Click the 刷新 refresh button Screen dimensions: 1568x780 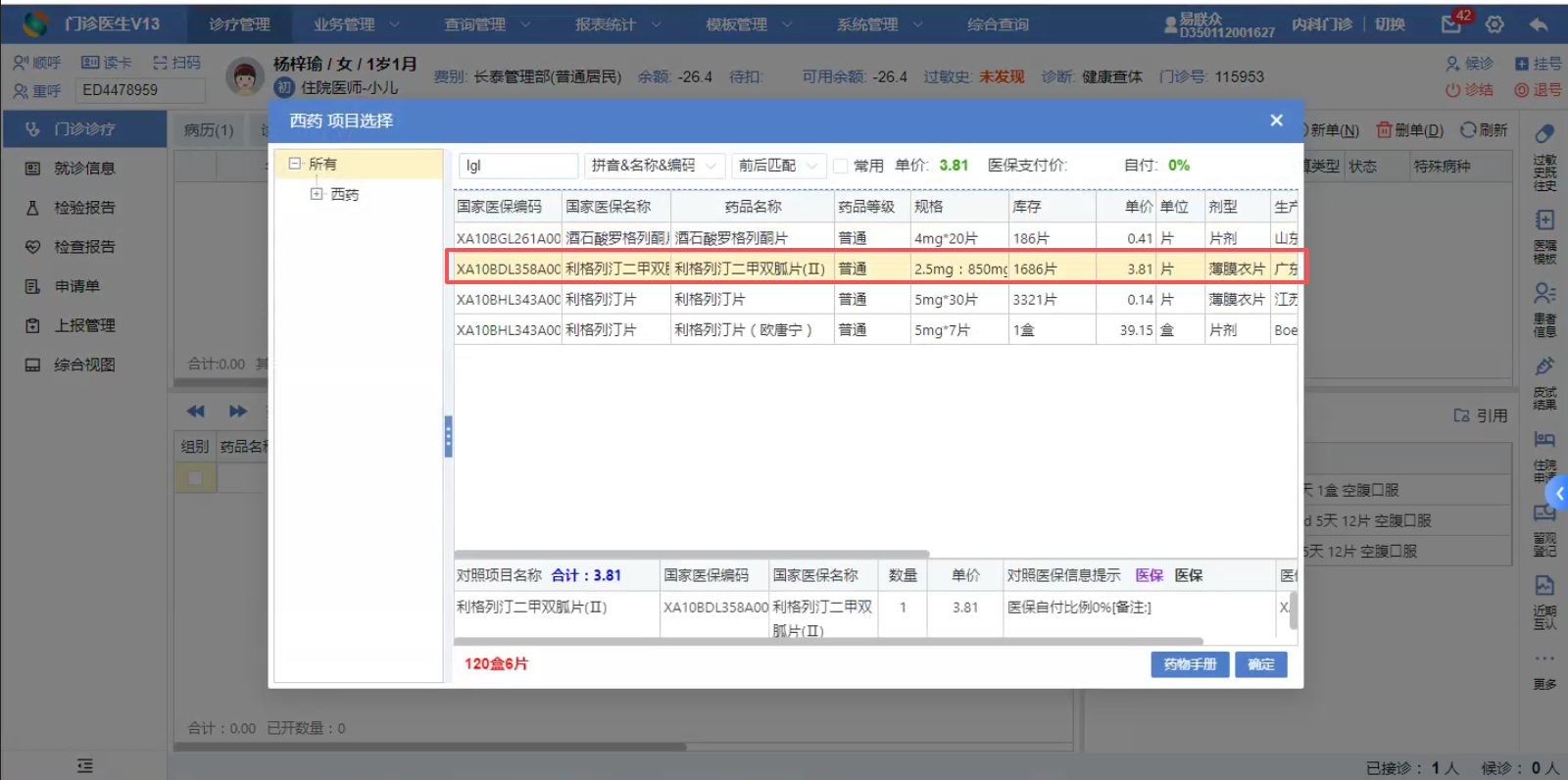[1484, 130]
